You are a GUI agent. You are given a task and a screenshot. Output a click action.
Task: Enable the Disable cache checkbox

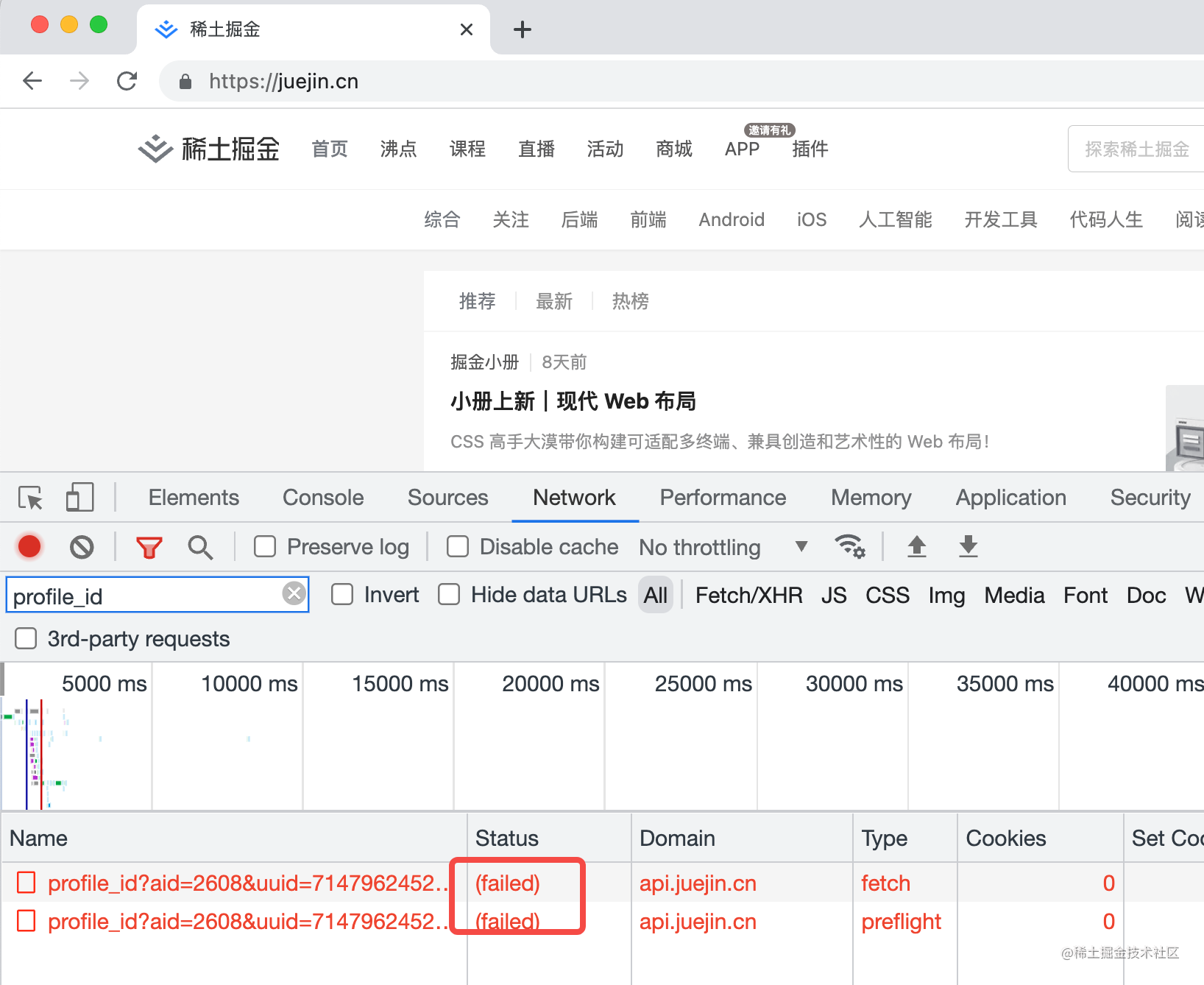point(458,547)
